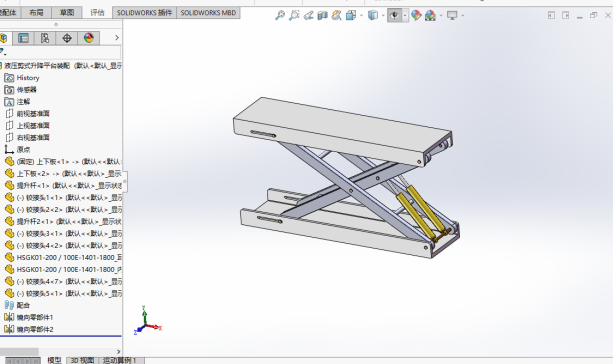The height and width of the screenshot is (364, 613).
Task: Click the expand right panel icon at top right
Action: pyautogui.click(x=565, y=15)
